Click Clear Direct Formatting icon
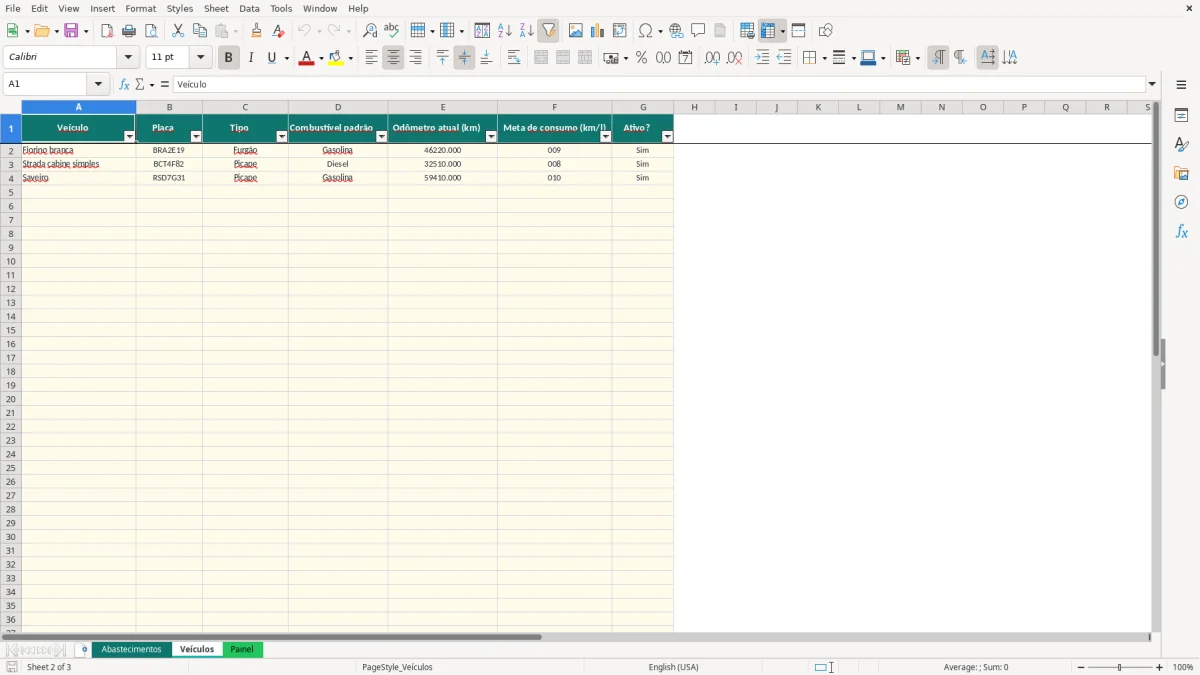1200x675 pixels. pos(278,31)
